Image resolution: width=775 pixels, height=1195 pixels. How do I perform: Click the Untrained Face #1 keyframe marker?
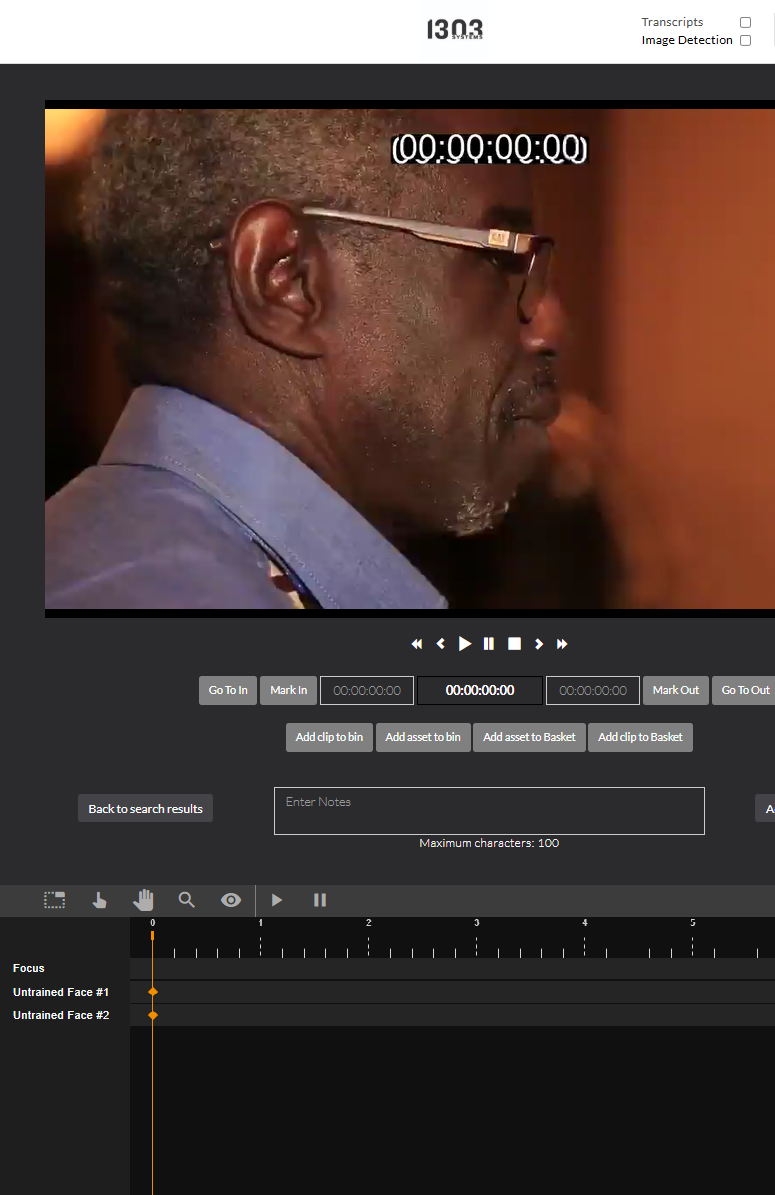(x=153, y=992)
